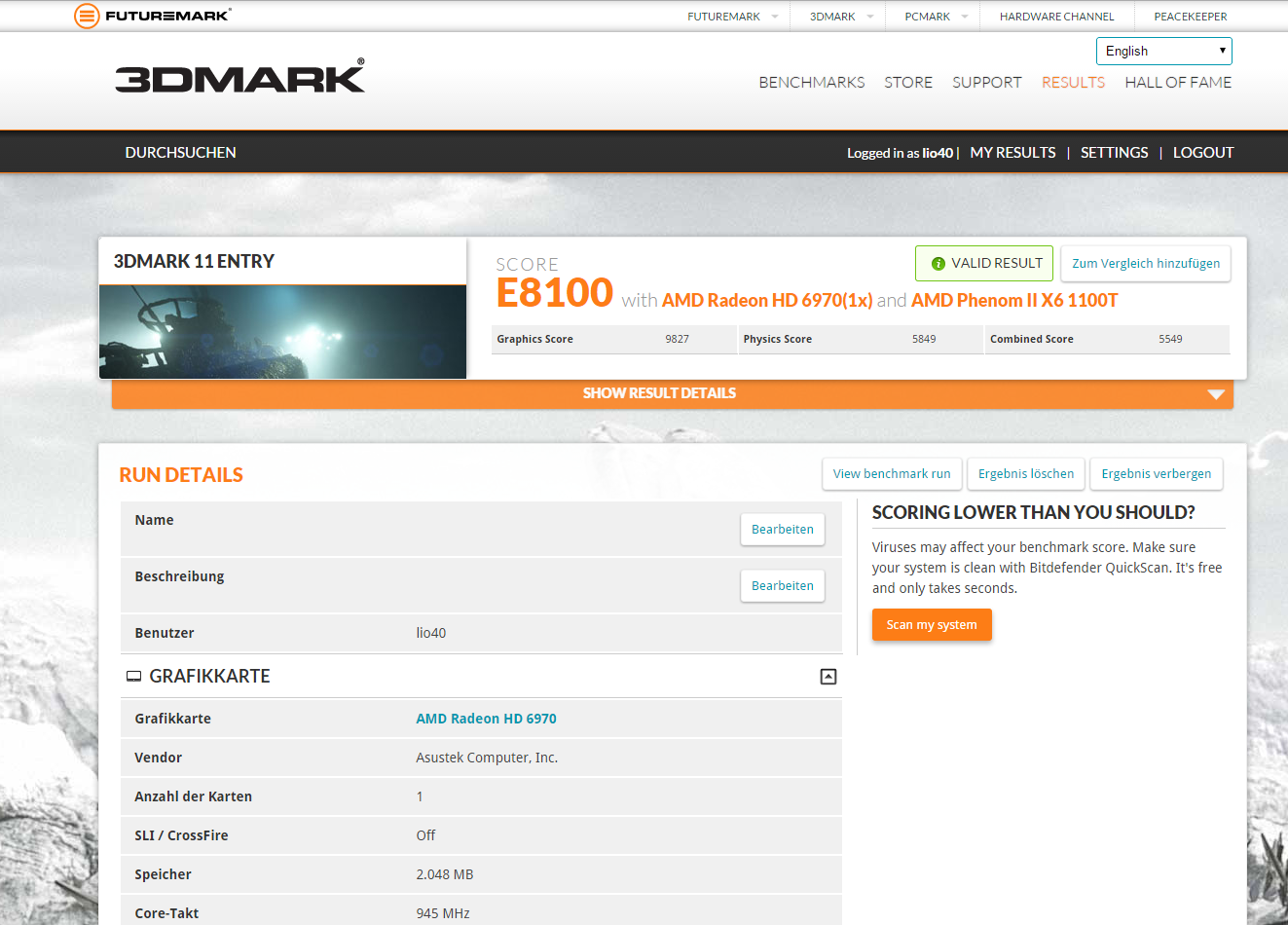Click the Graphics Score value 9827
The width and height of the screenshot is (1288, 925).
(x=677, y=339)
